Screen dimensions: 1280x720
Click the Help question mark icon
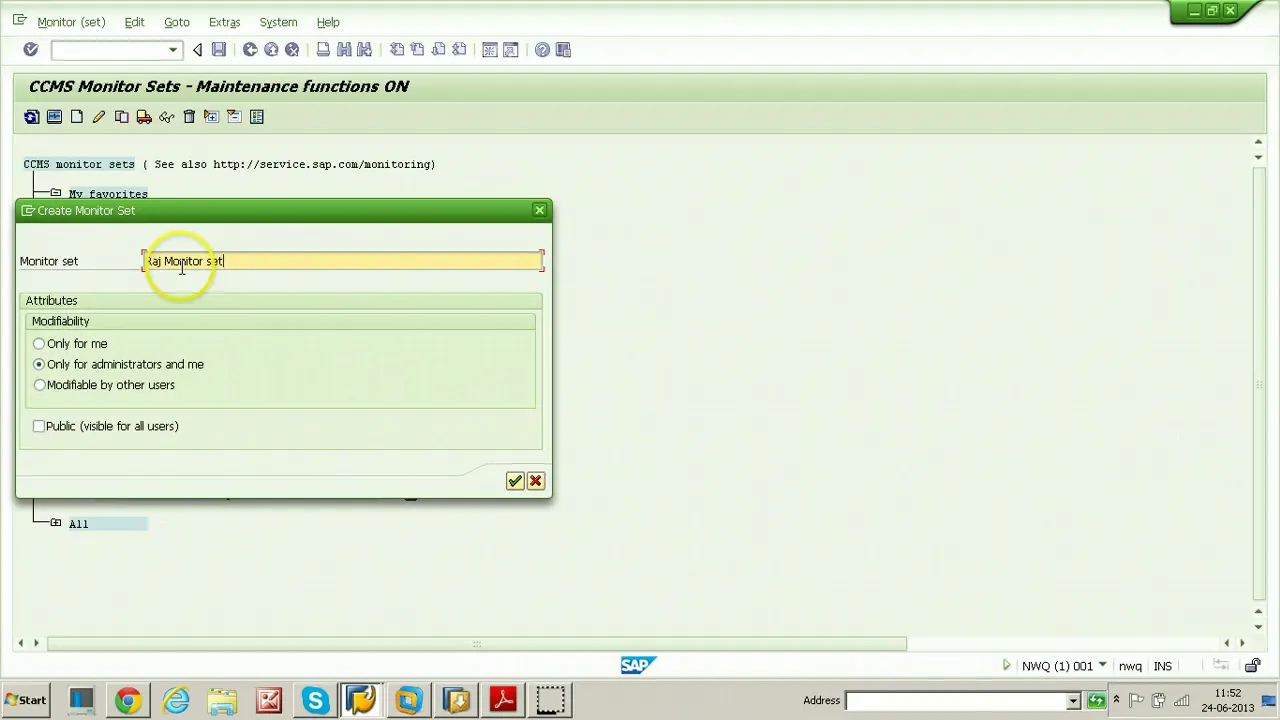[542, 49]
